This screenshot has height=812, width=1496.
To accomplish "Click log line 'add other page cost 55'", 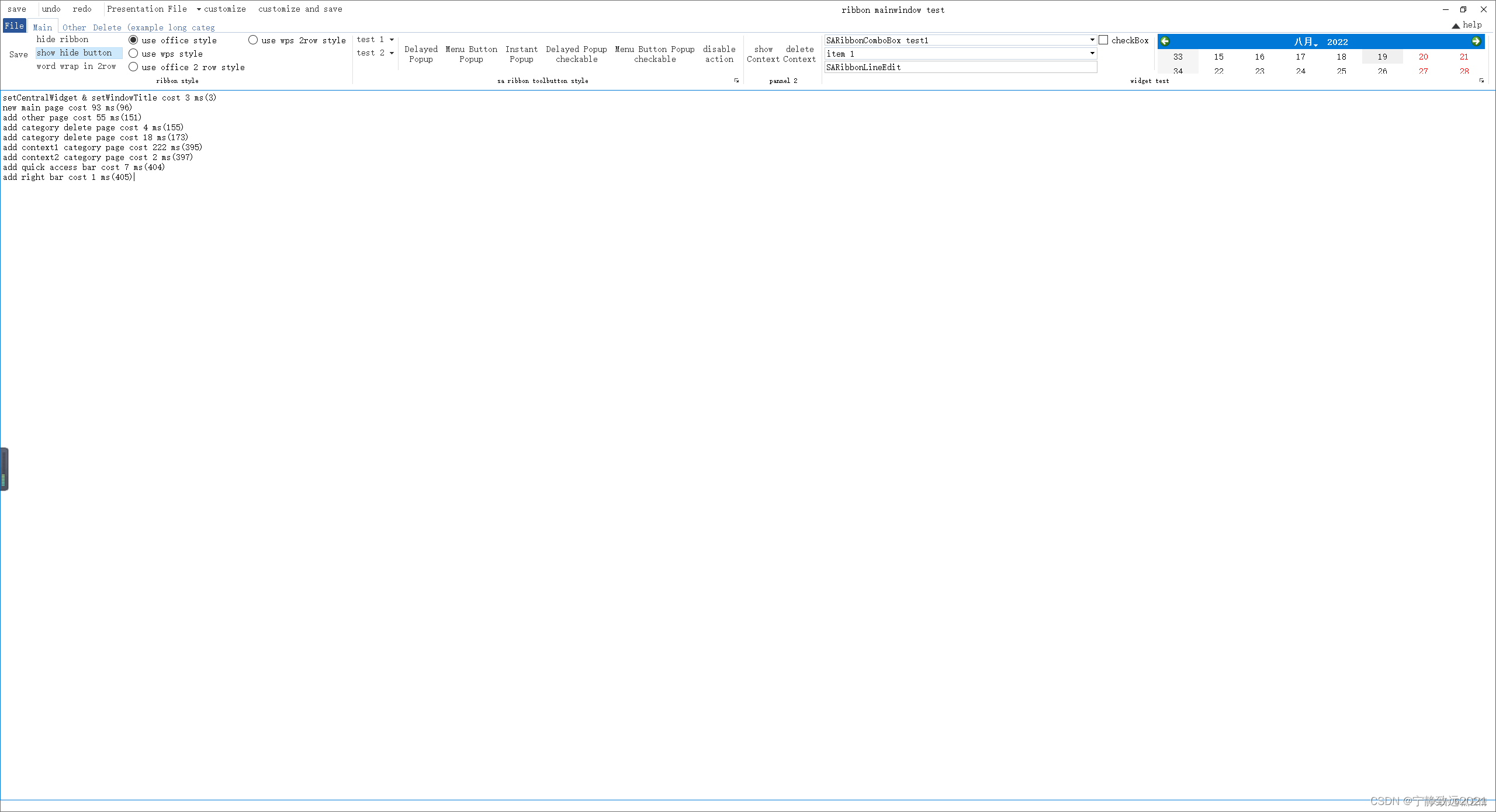I will [72, 117].
